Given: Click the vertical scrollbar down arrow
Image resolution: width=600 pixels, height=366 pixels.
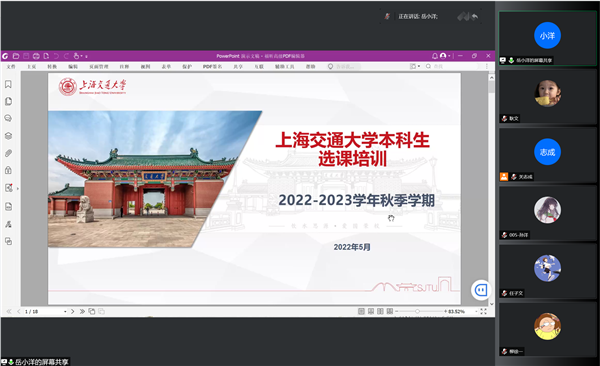Looking at the screenshot, I should [x=491, y=304].
